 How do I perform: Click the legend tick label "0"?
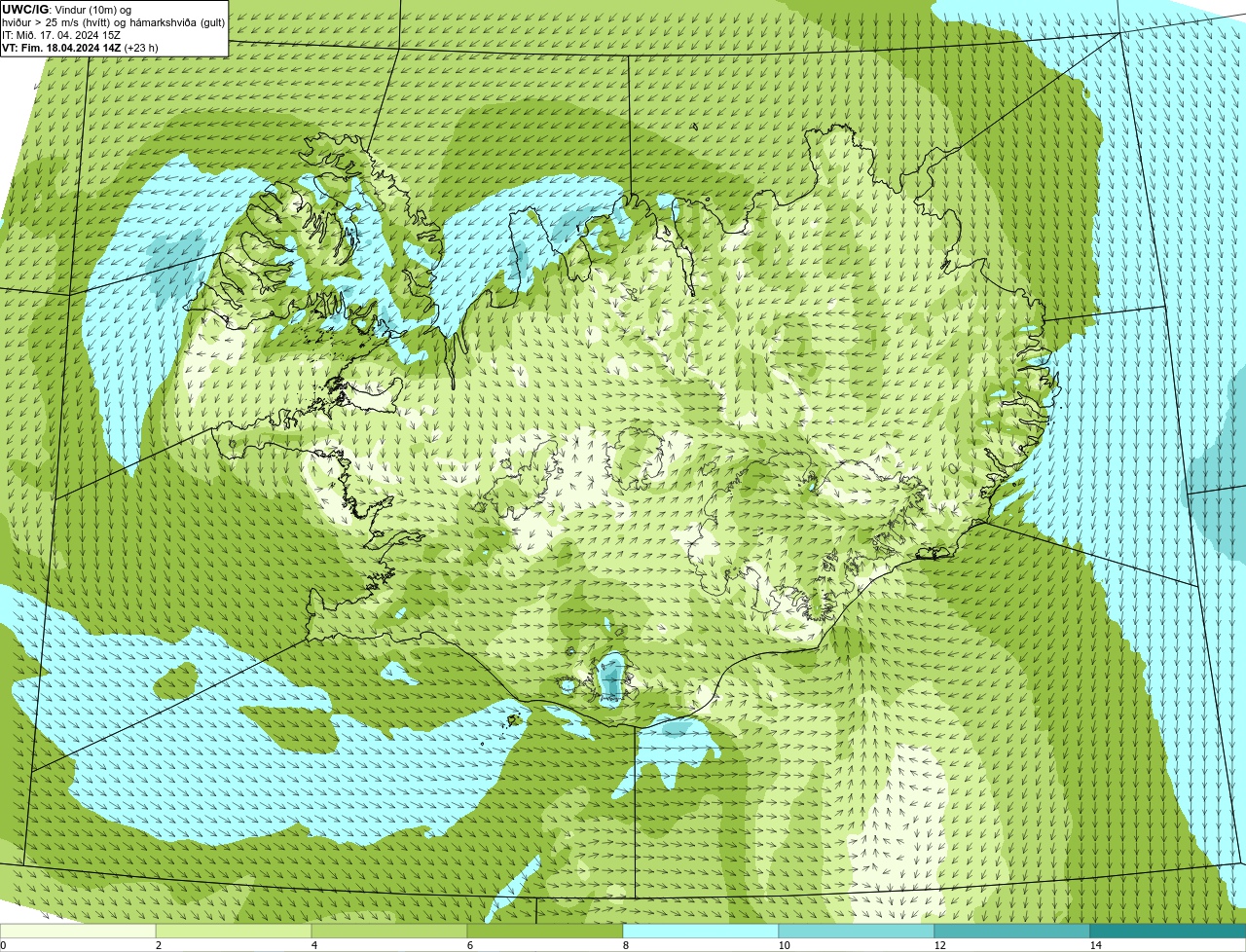point(3,945)
